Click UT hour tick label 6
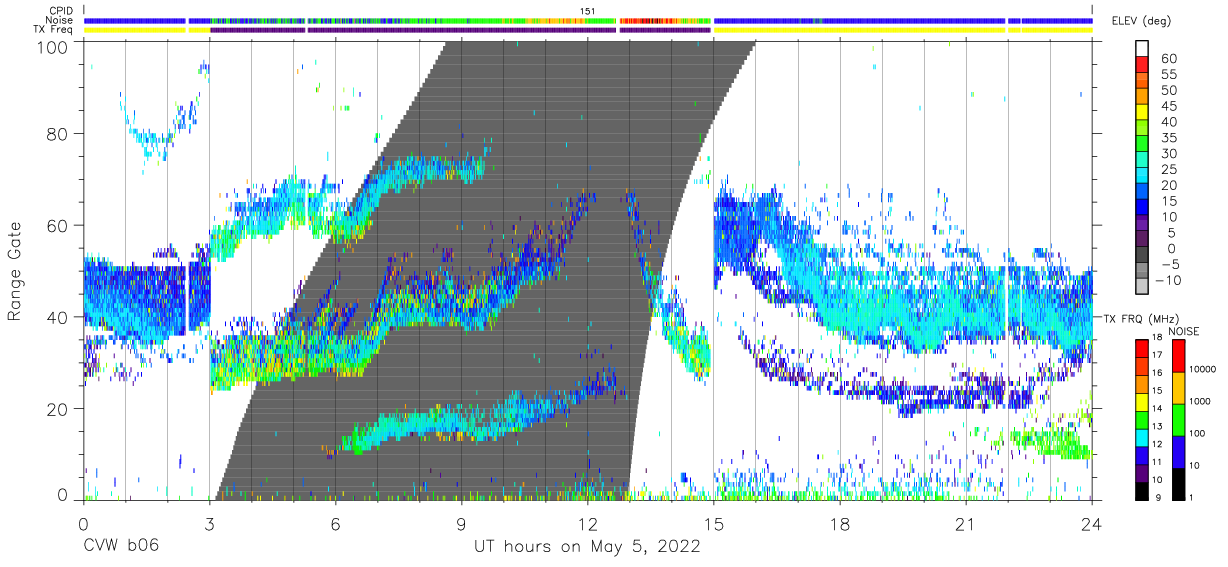 pyautogui.click(x=335, y=523)
